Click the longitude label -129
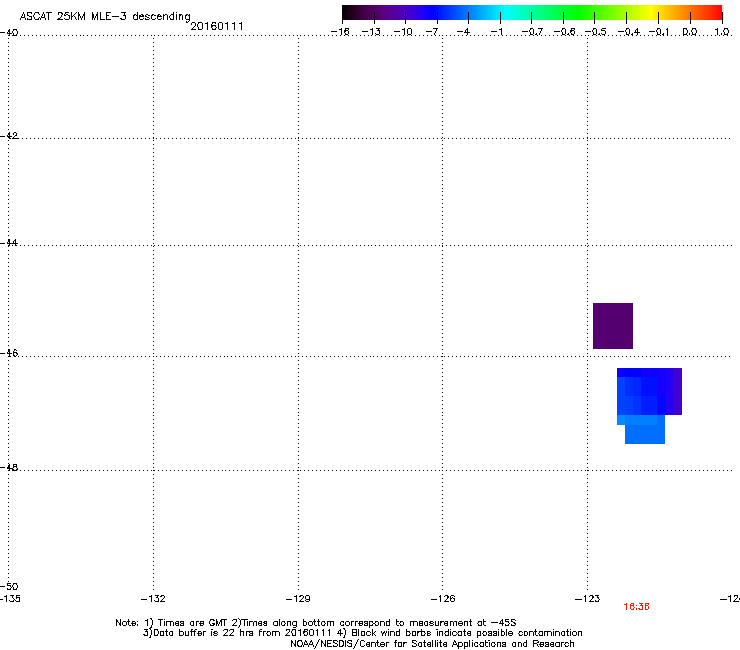 pyautogui.click(x=298, y=599)
